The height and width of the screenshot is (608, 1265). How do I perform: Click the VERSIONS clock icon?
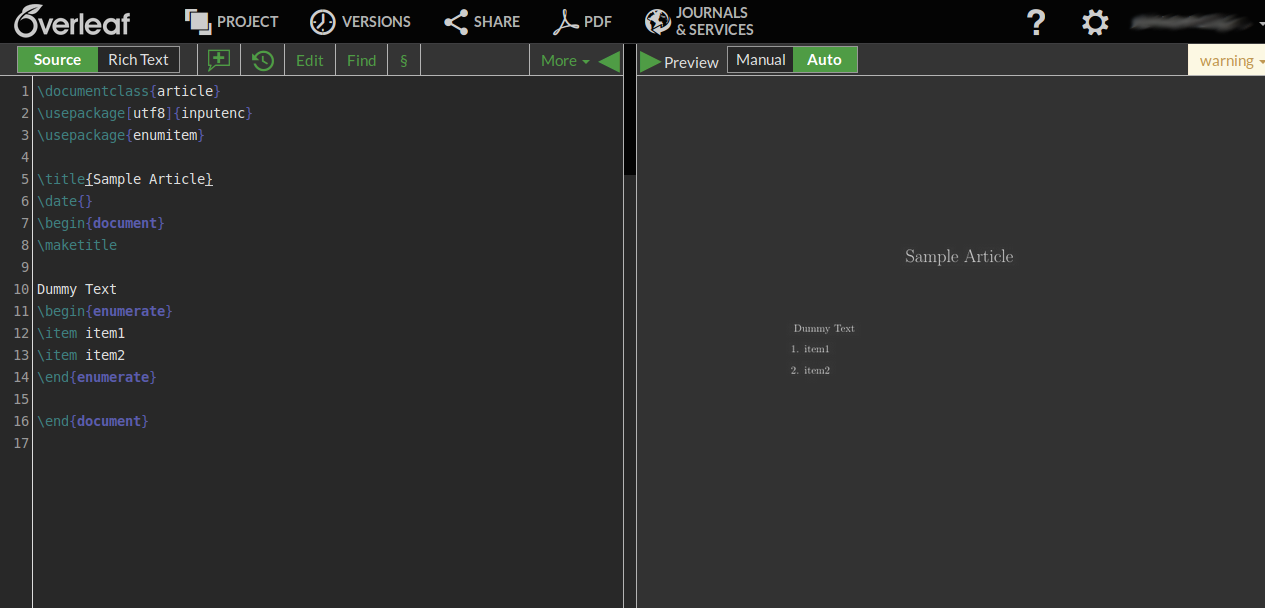tap(321, 21)
